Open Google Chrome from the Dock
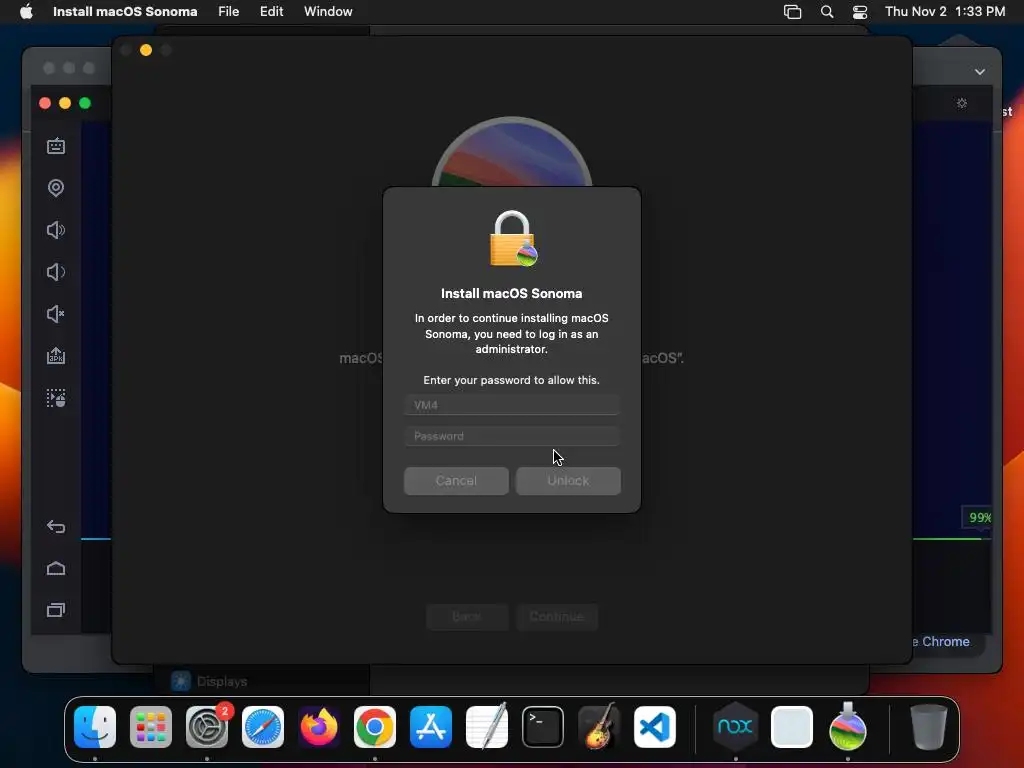Viewport: 1024px width, 768px height. pyautogui.click(x=375, y=727)
